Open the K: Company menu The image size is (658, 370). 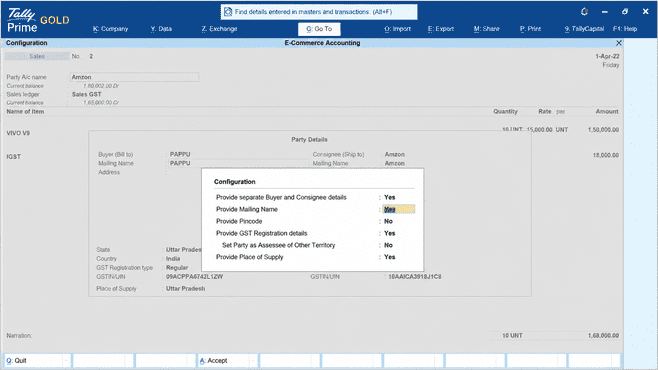[110, 29]
